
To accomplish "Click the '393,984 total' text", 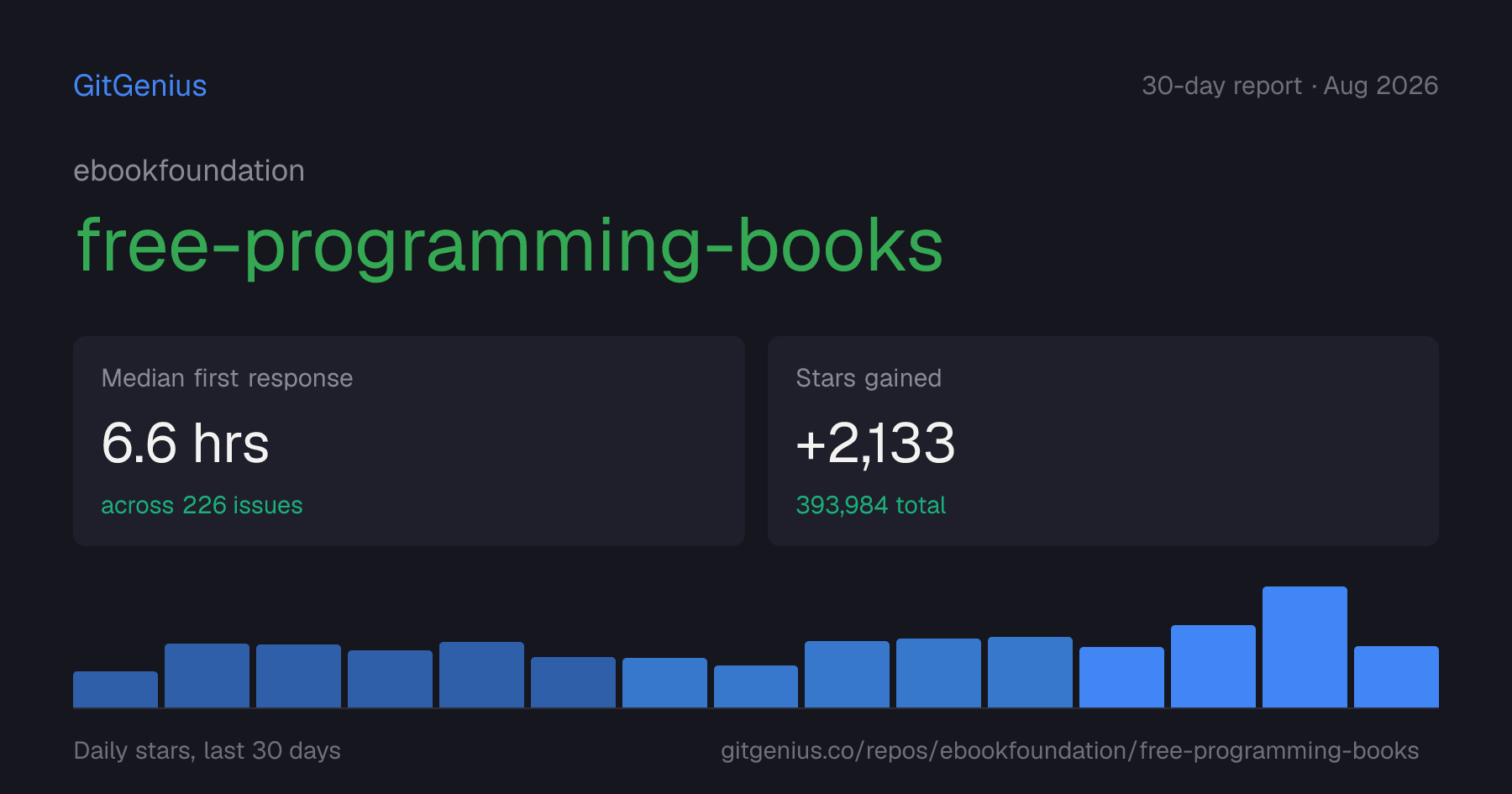I will tap(870, 505).
